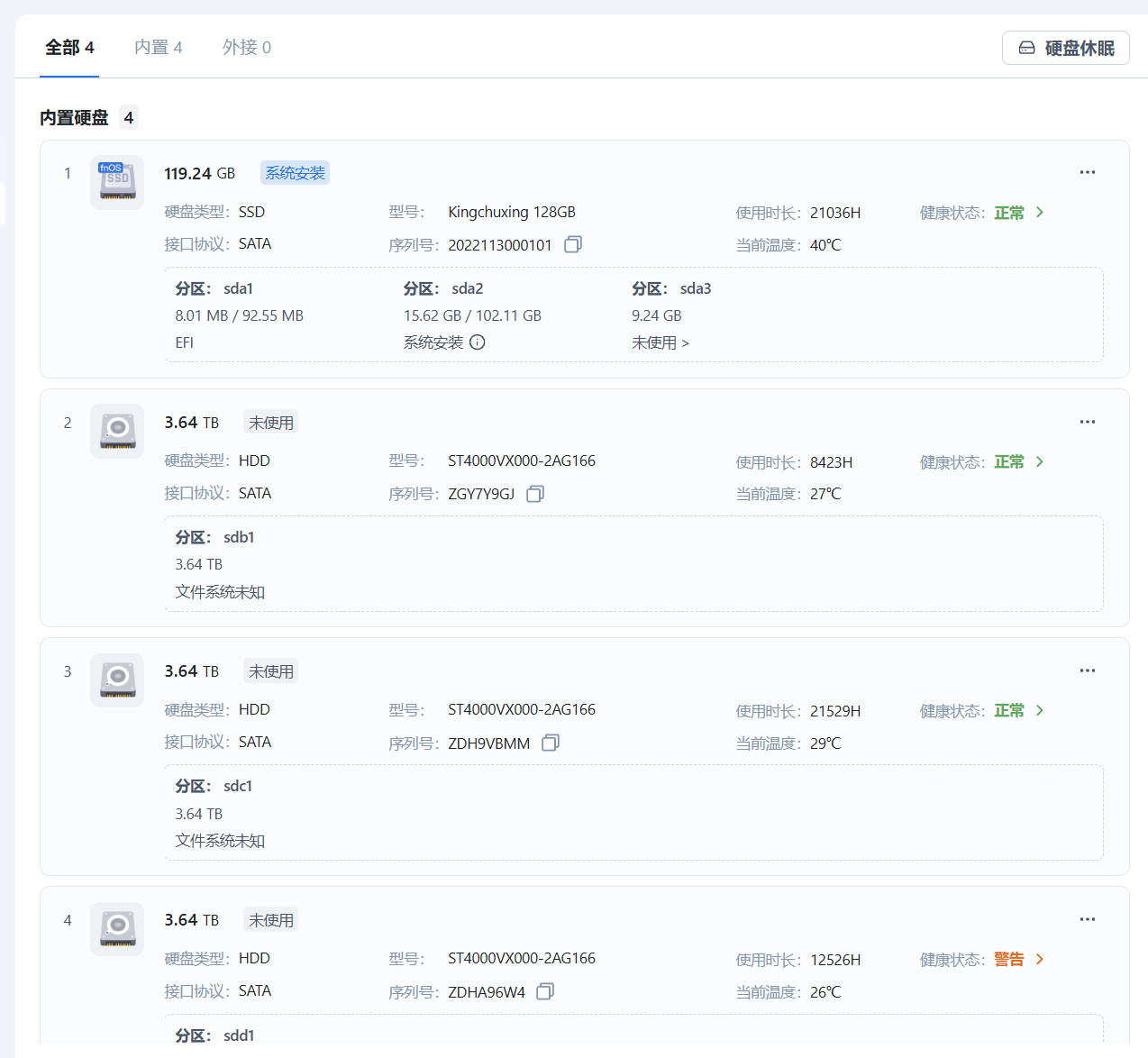1148x1058 pixels.
Task: Select the 全部 4 tab
Action: click(x=70, y=48)
